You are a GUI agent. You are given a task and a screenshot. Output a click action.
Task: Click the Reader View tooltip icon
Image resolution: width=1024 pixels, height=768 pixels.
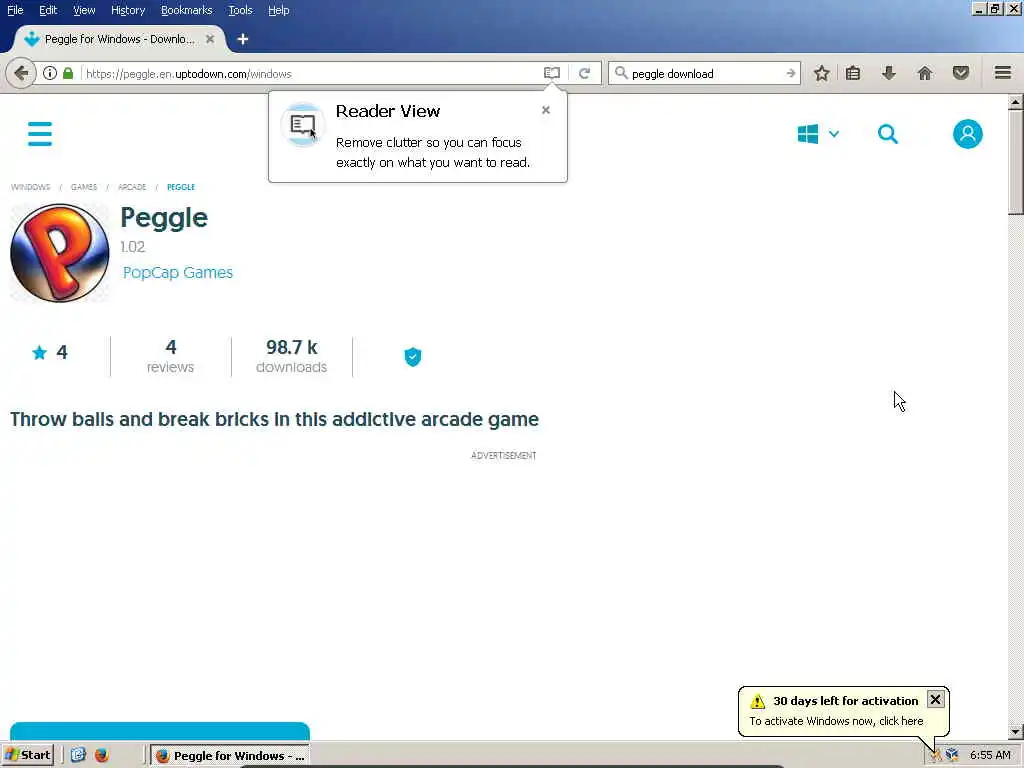click(302, 124)
